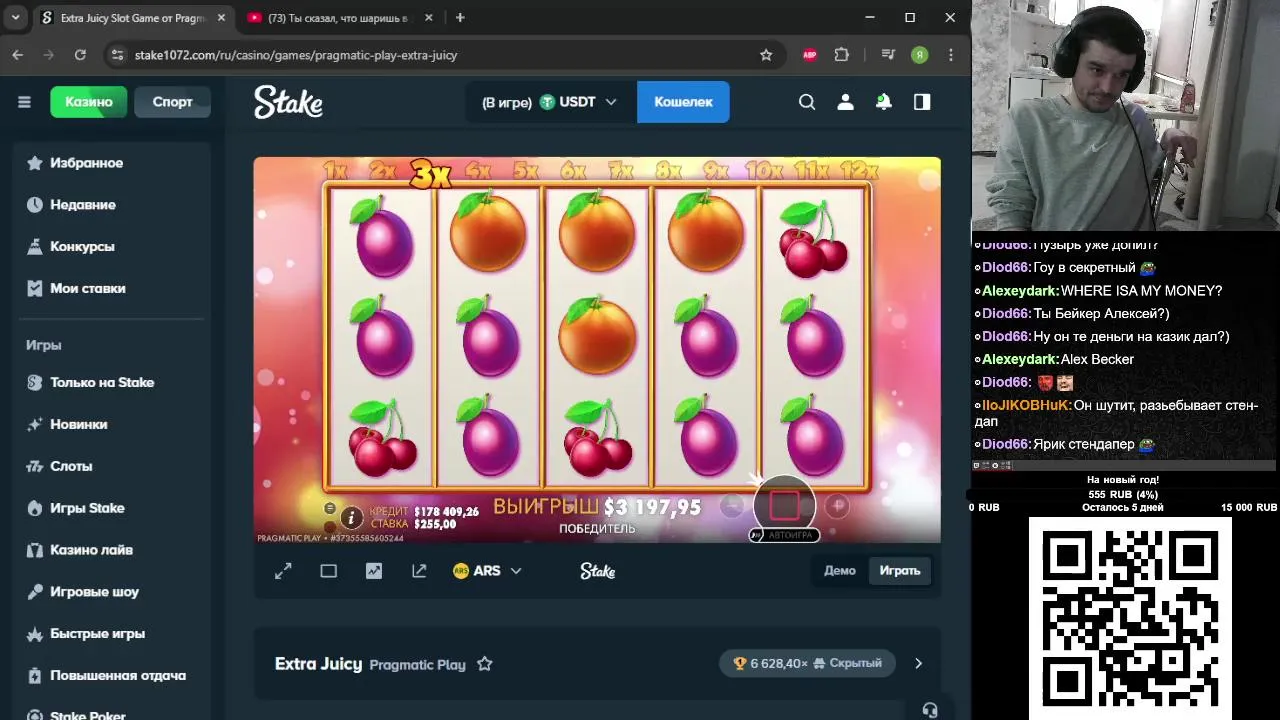Click the 6 628,40× record win badge

(x=808, y=663)
